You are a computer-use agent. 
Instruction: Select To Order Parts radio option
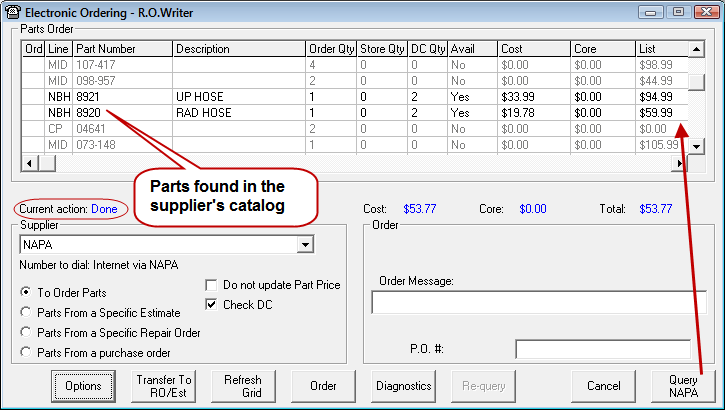pyautogui.click(x=26, y=293)
